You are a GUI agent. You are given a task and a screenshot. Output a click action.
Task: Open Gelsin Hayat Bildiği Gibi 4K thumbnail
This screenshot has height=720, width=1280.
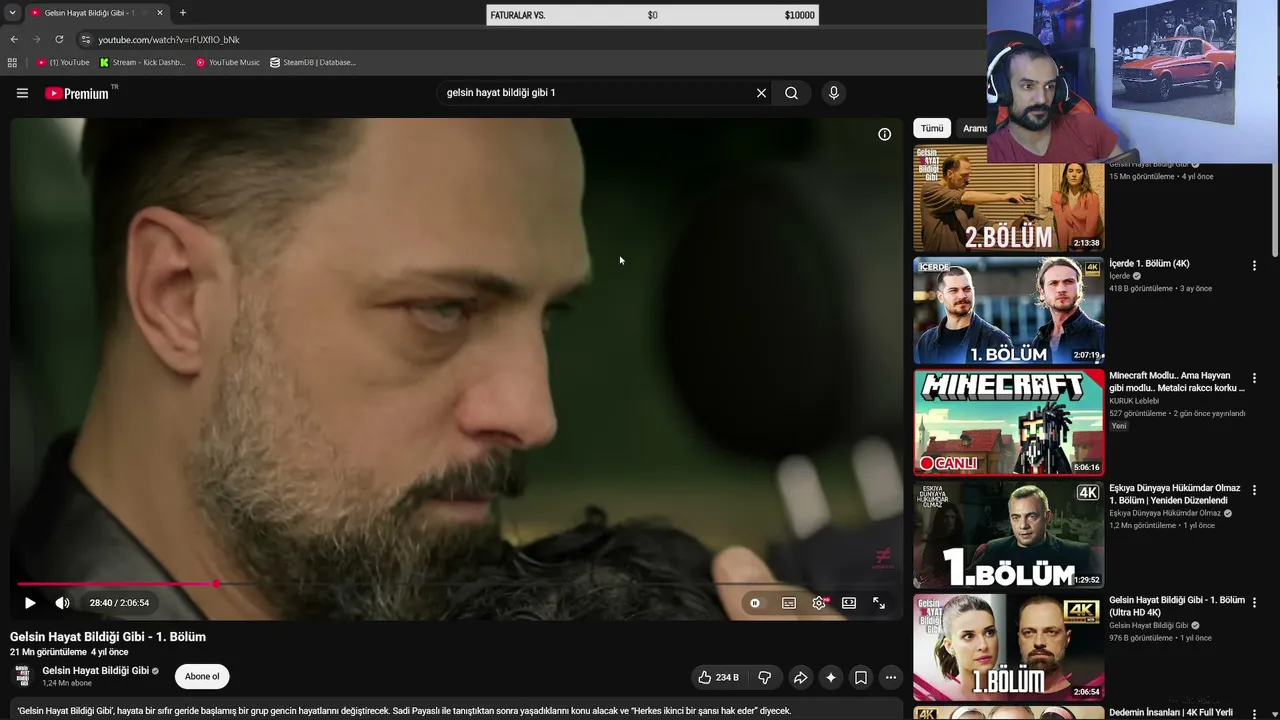click(1008, 647)
